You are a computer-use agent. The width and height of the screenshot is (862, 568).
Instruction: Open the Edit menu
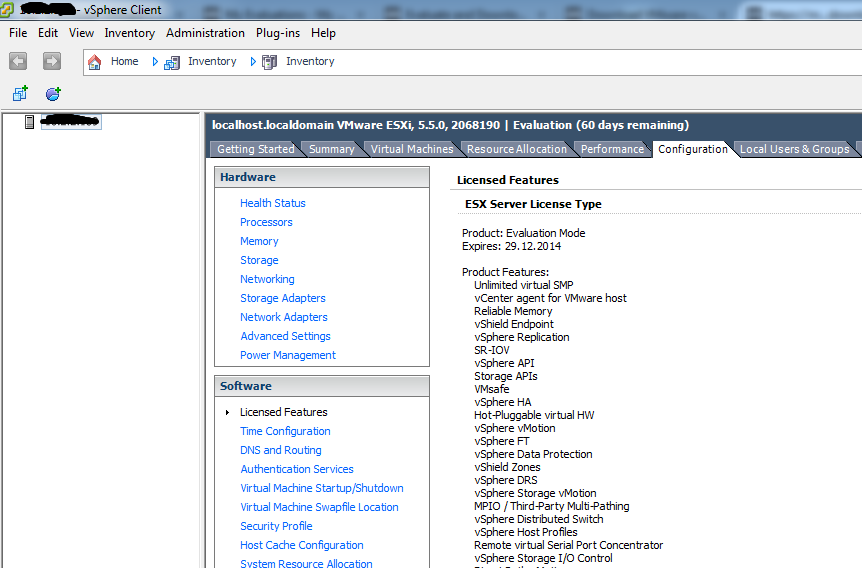pos(48,33)
